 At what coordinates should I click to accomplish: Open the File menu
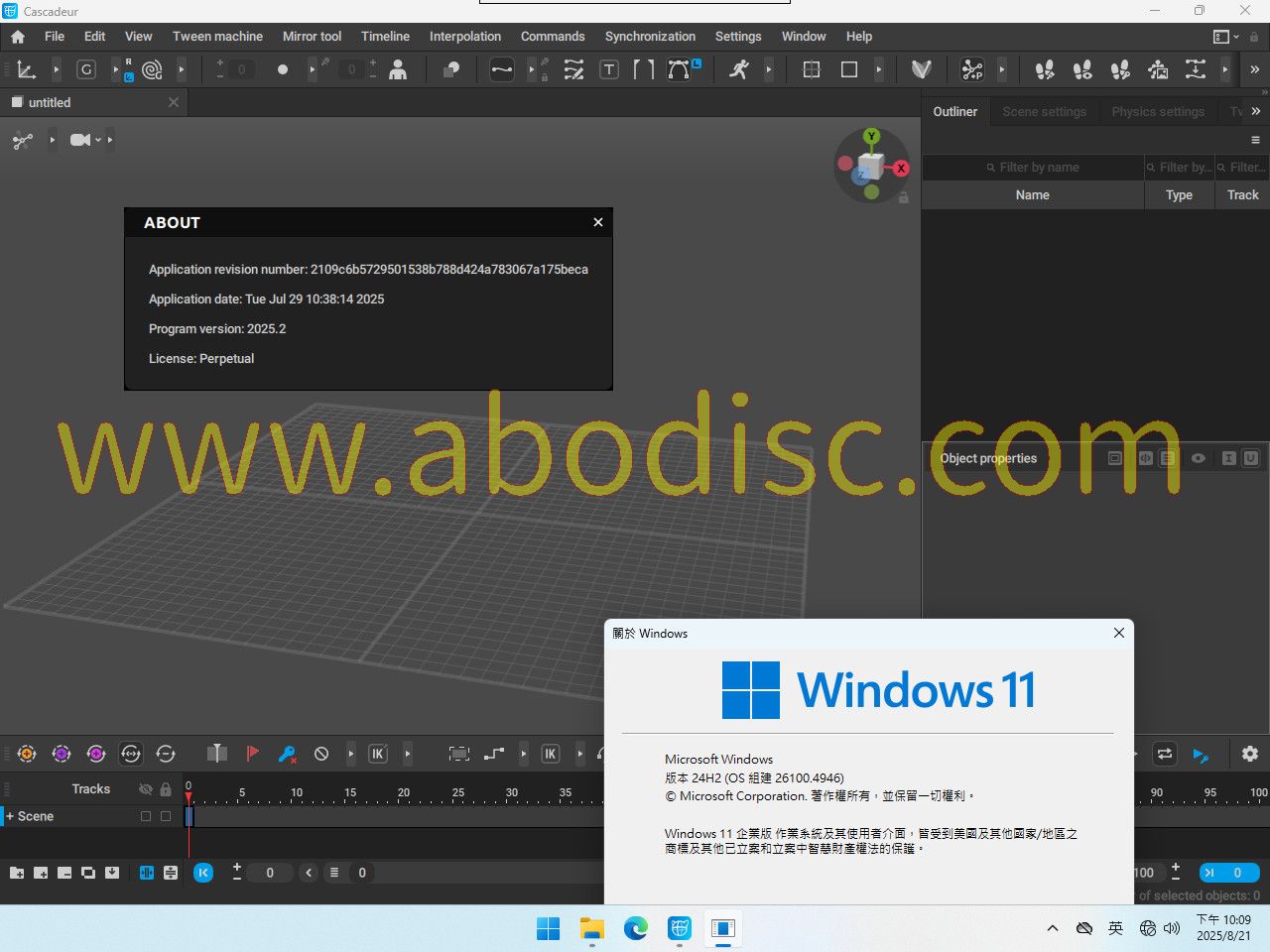tap(55, 37)
